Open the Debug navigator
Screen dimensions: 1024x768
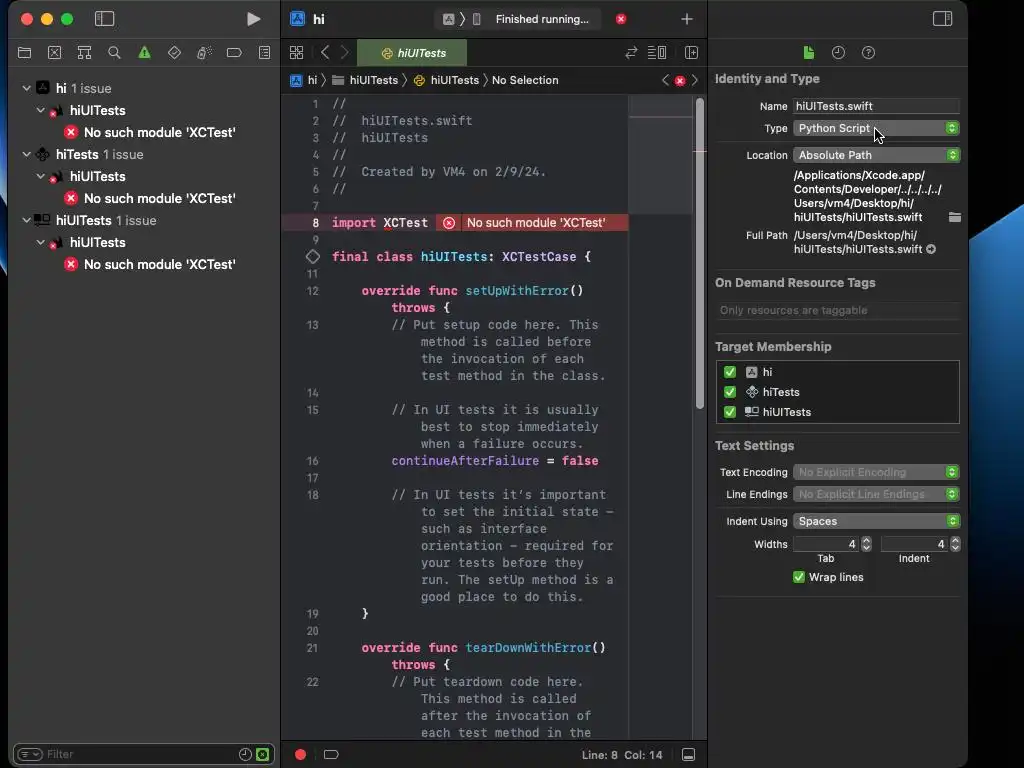(204, 53)
